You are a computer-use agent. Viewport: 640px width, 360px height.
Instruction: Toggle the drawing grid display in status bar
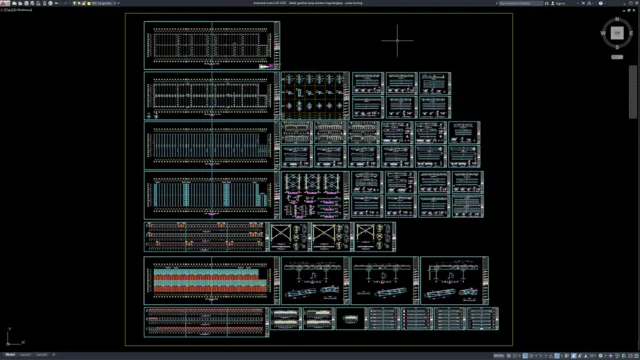(509, 356)
